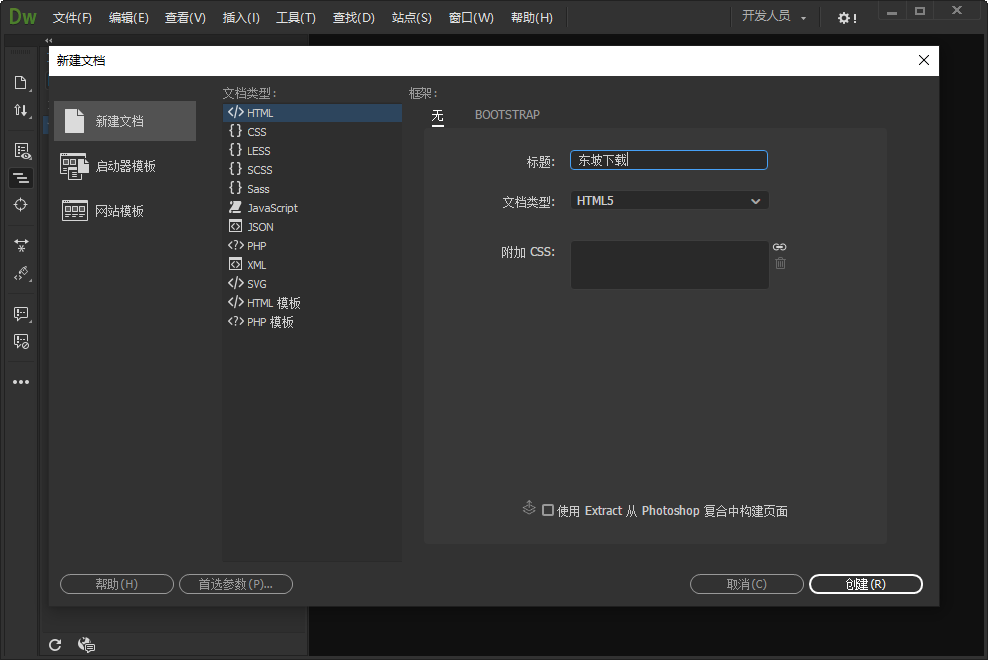The image size is (988, 660).
Task: Collapse panel with double-arrow icon
Action: [49, 40]
